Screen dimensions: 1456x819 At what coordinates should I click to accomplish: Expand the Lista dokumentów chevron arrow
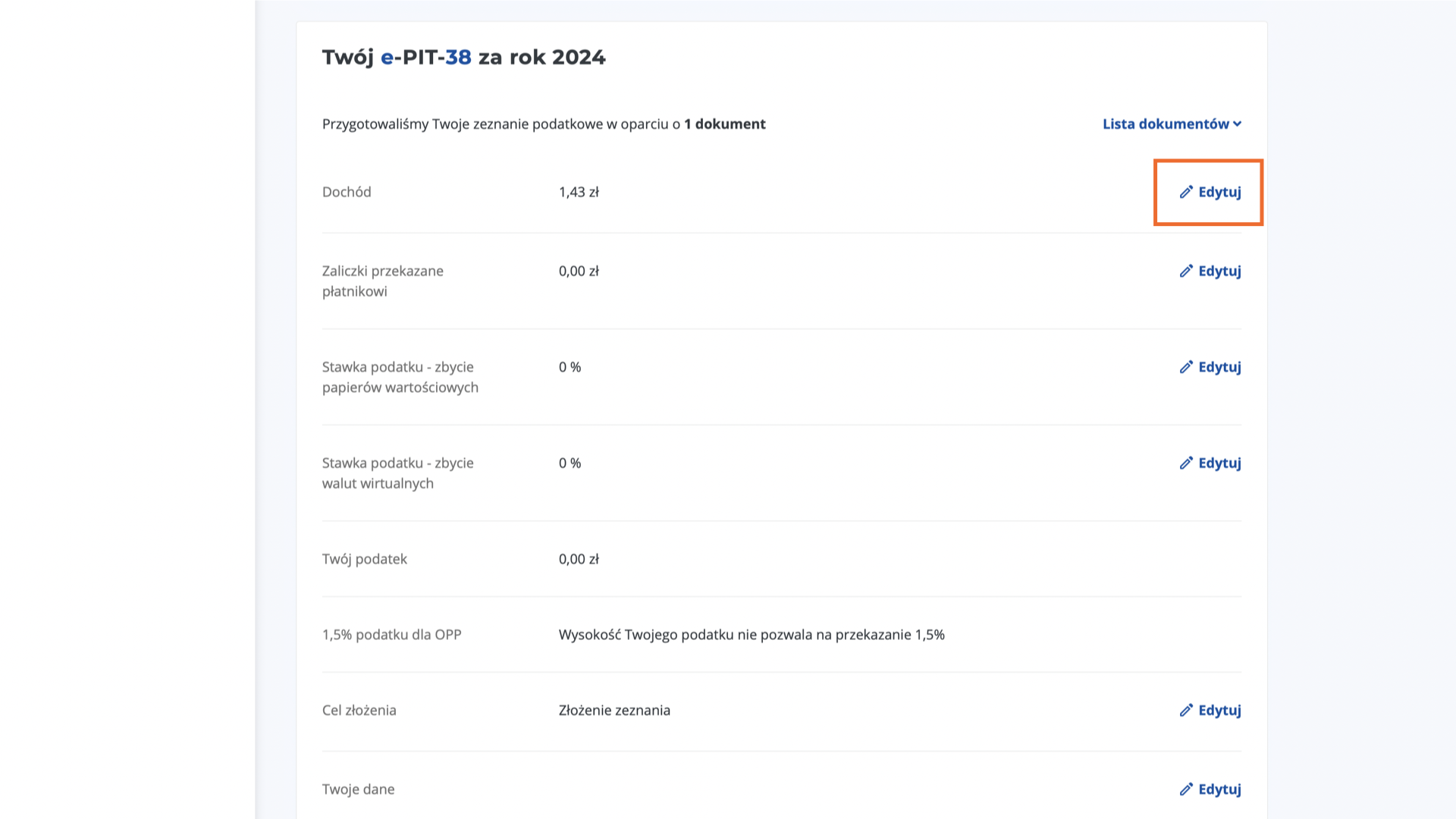[1238, 124]
